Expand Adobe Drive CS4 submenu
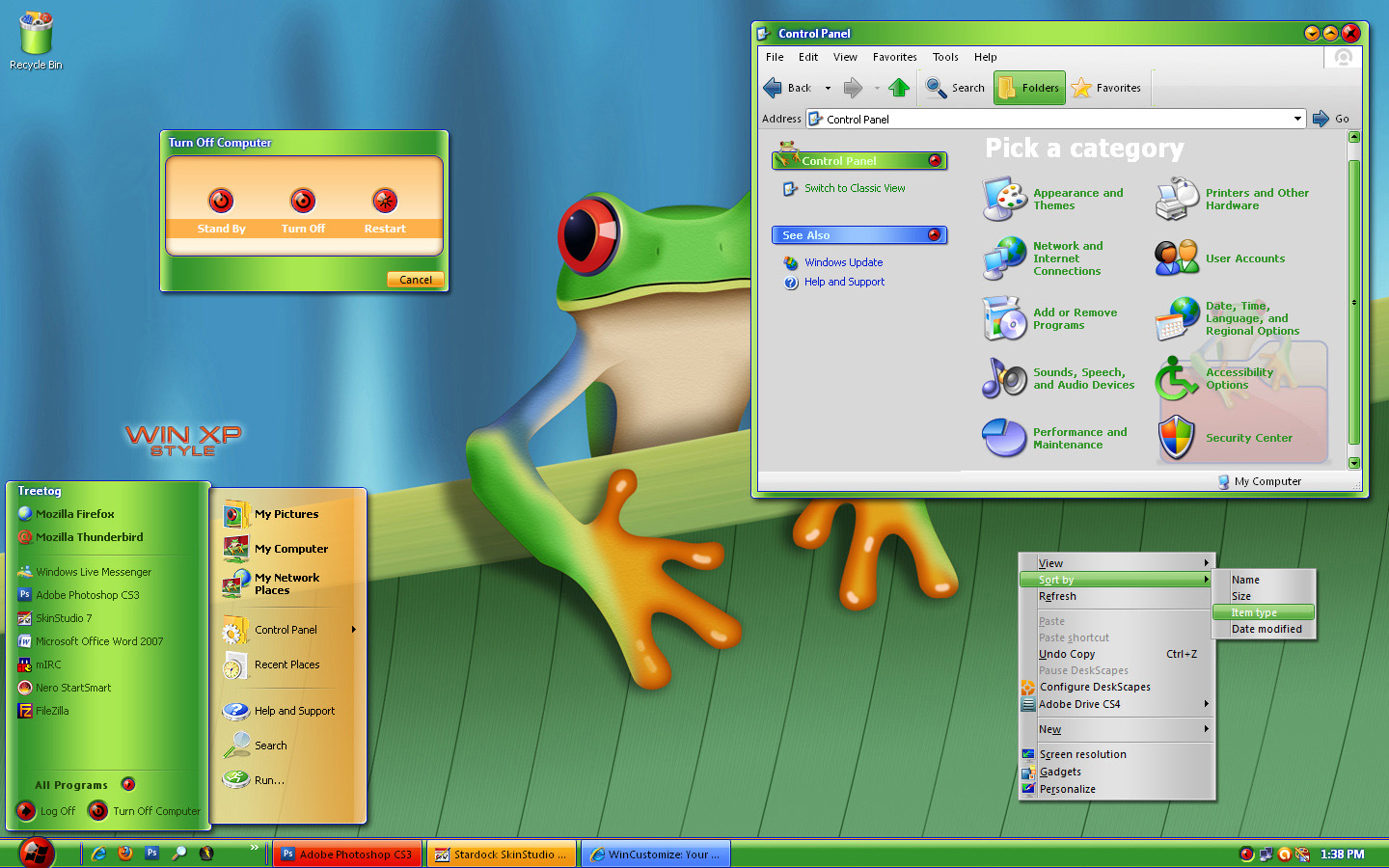This screenshot has width=1389, height=868. point(1116,704)
